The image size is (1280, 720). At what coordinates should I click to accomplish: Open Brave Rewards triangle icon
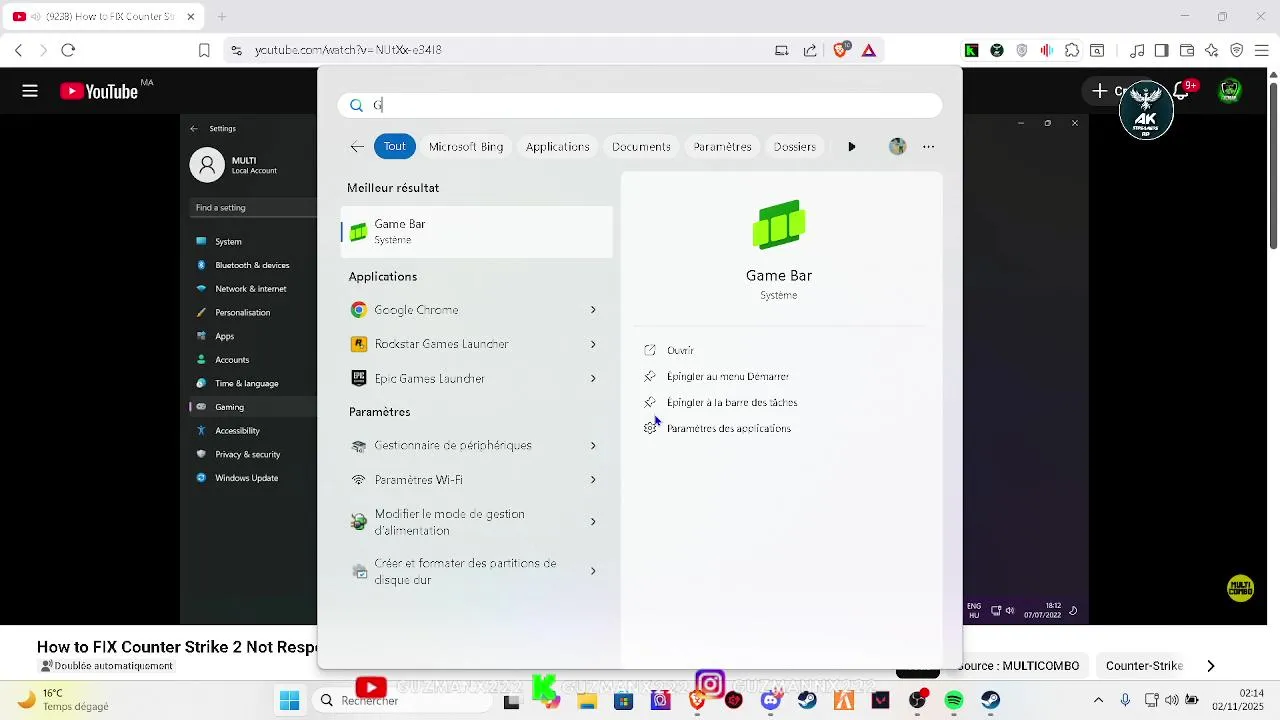(869, 50)
